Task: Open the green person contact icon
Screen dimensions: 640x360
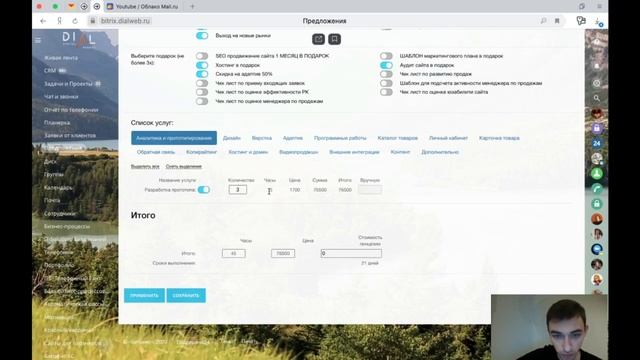Action: [x=597, y=173]
